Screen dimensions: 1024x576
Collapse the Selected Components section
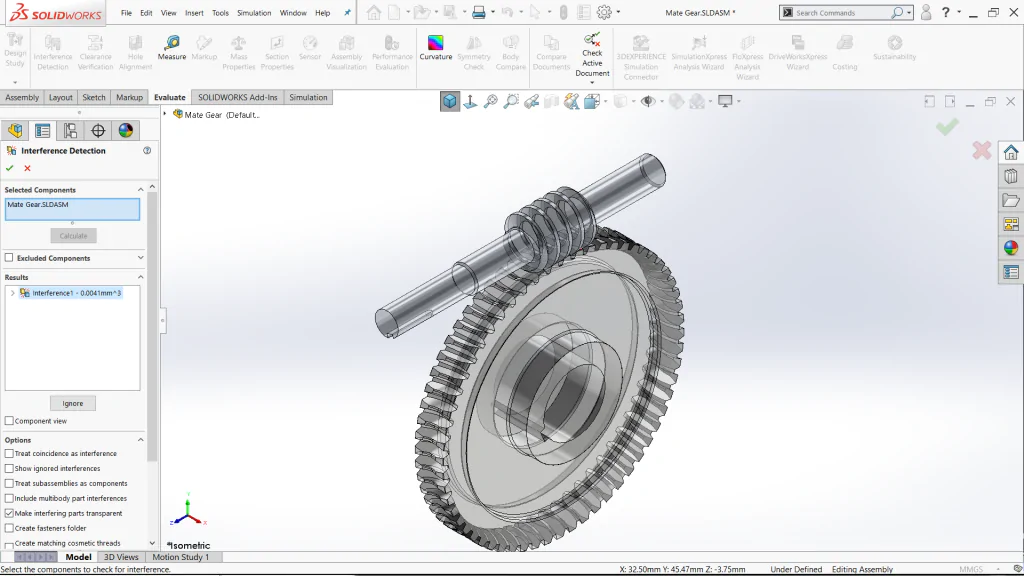click(x=140, y=189)
